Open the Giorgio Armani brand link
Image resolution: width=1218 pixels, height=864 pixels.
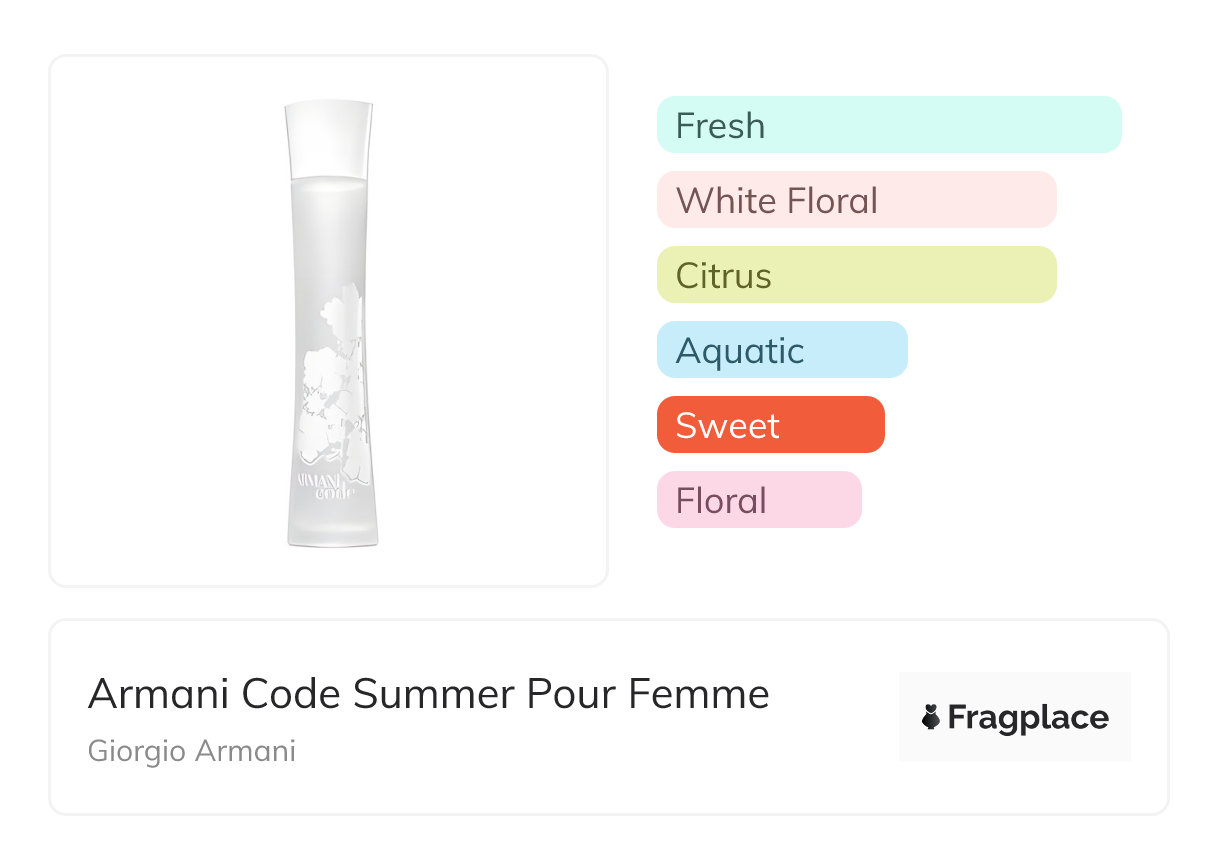(x=191, y=751)
